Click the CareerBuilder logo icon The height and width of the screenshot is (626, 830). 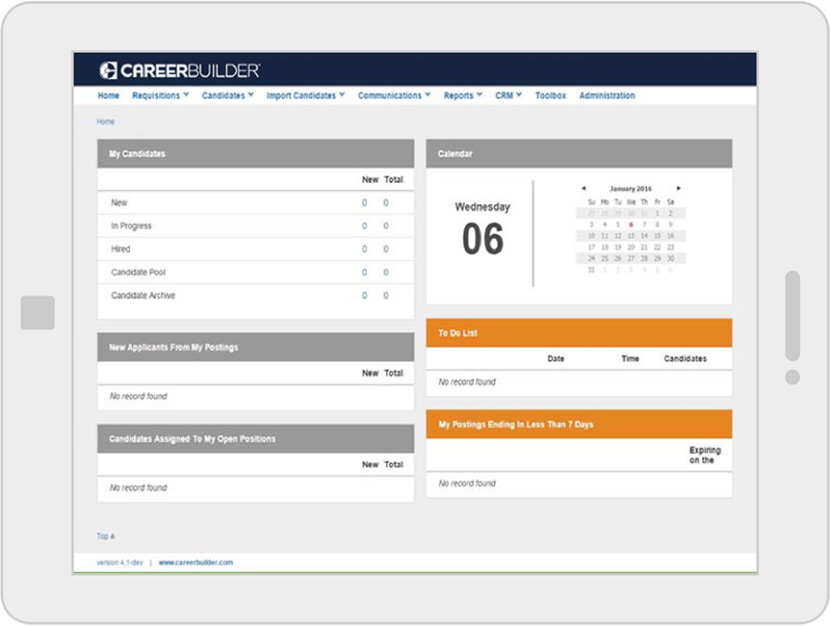pyautogui.click(x=108, y=70)
